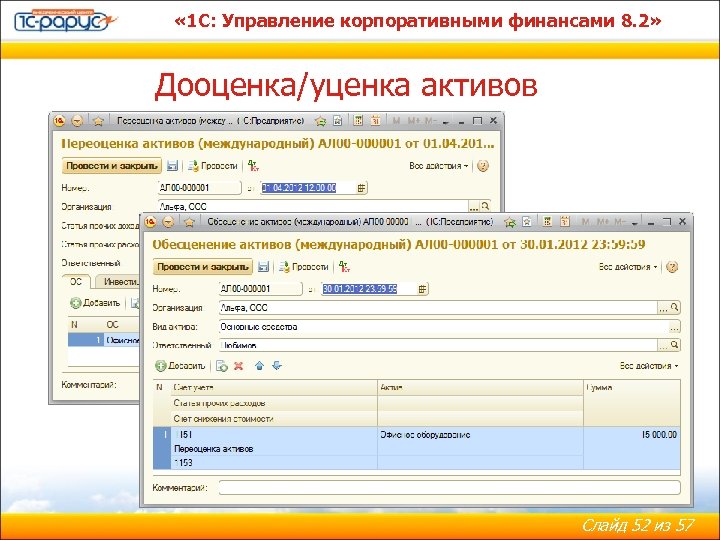Switch to Инвести... tab in Переоценка window
This screenshot has width=720, height=540.
click(x=118, y=282)
